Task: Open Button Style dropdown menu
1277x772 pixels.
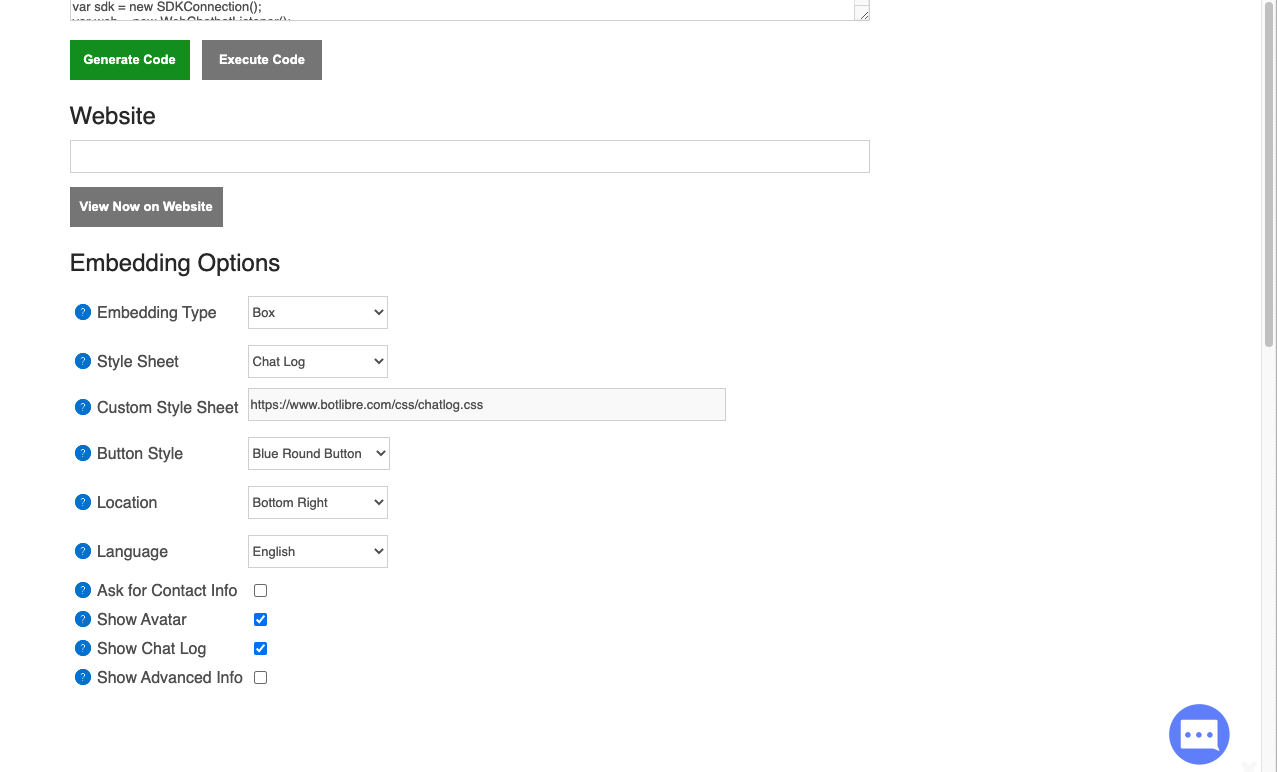Action: (x=318, y=453)
